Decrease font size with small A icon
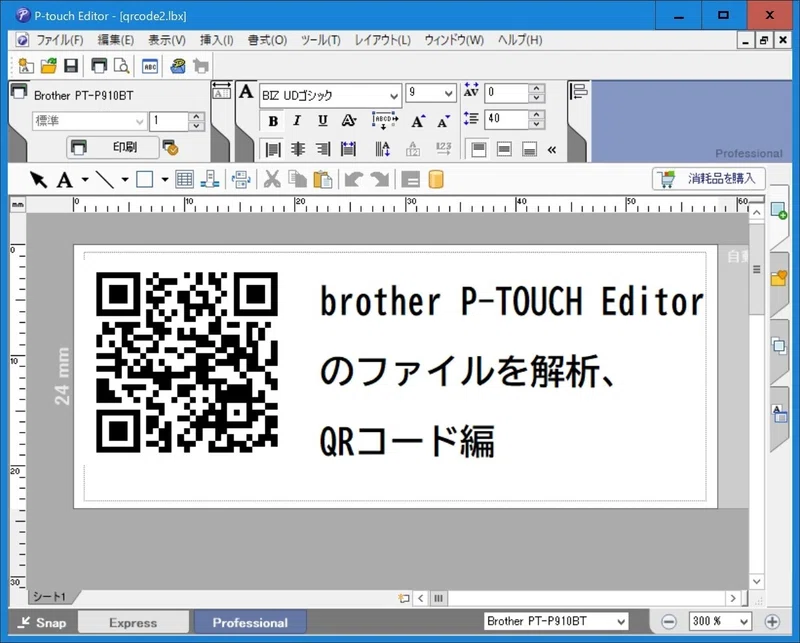The height and width of the screenshot is (643, 800). (x=443, y=121)
